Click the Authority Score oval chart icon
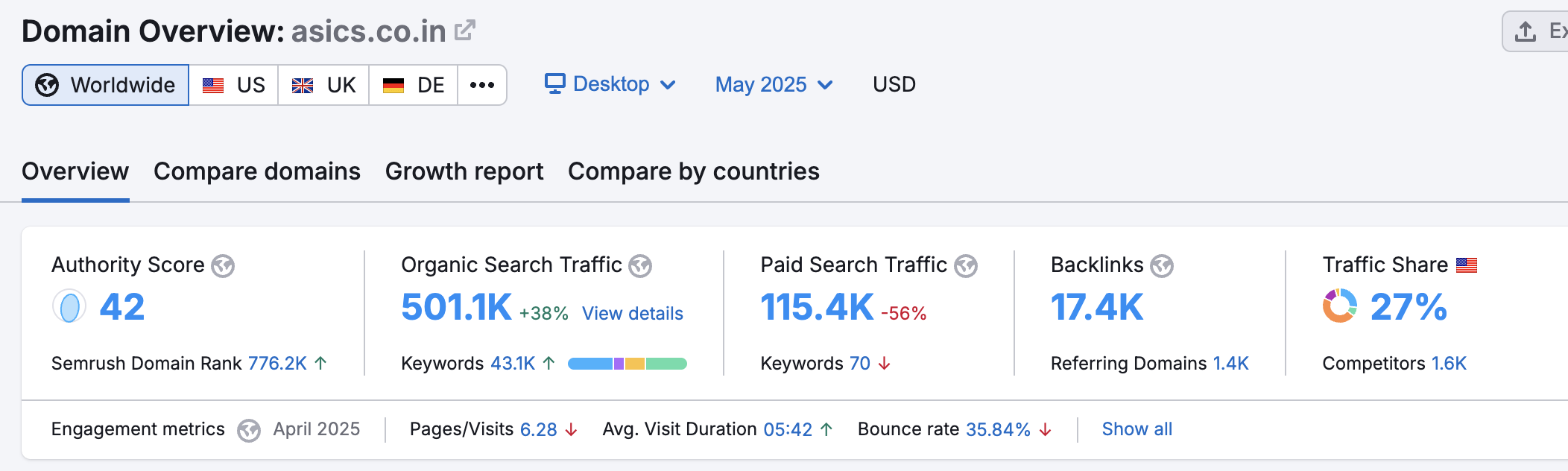1568x471 pixels. point(69,307)
